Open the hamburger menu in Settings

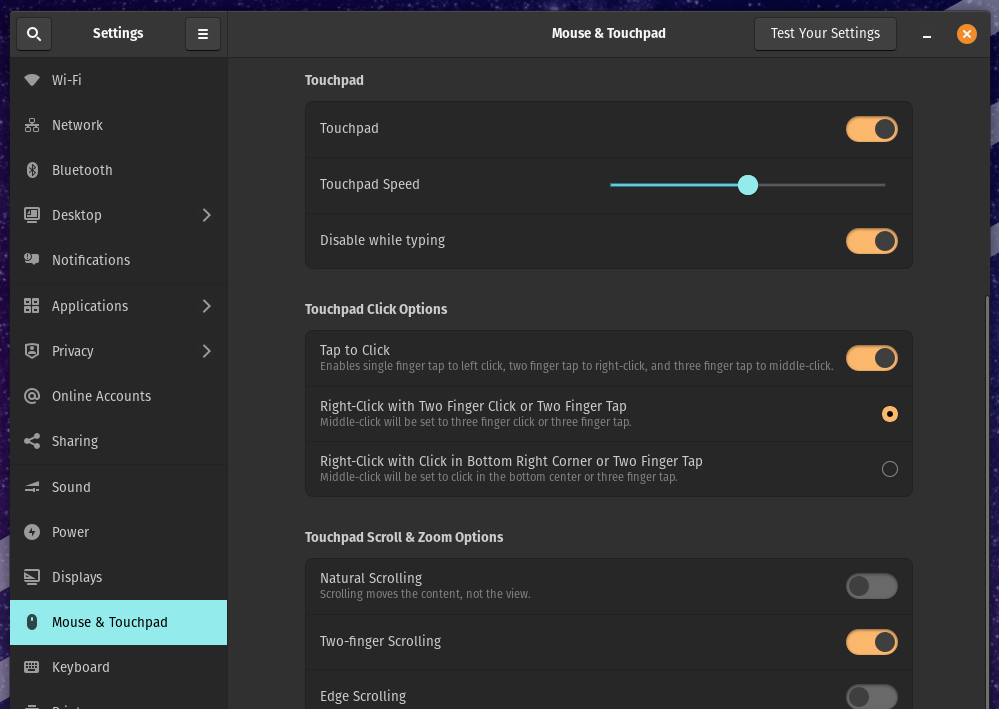pyautogui.click(x=203, y=33)
